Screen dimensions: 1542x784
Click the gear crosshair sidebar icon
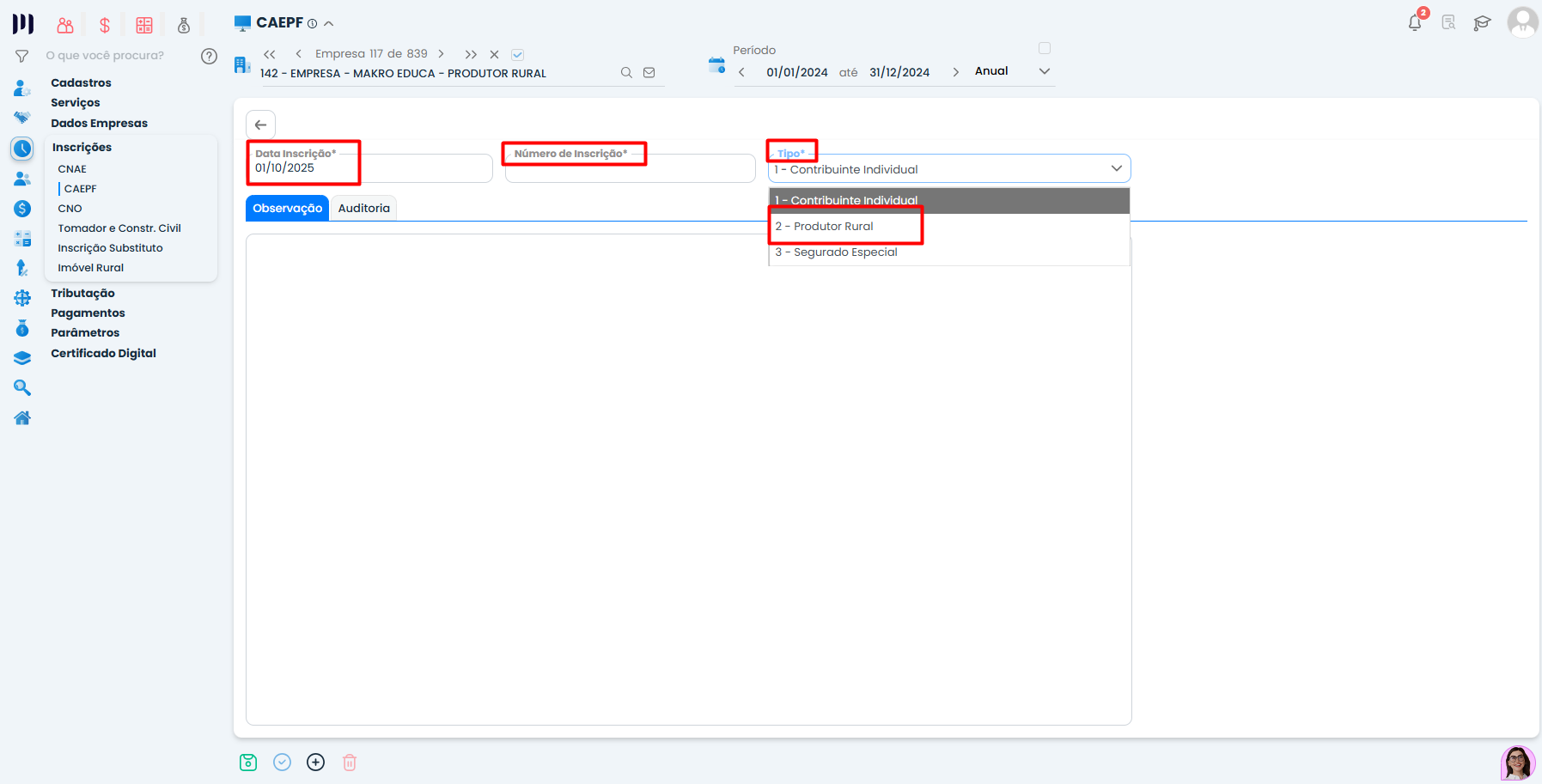pyautogui.click(x=22, y=298)
